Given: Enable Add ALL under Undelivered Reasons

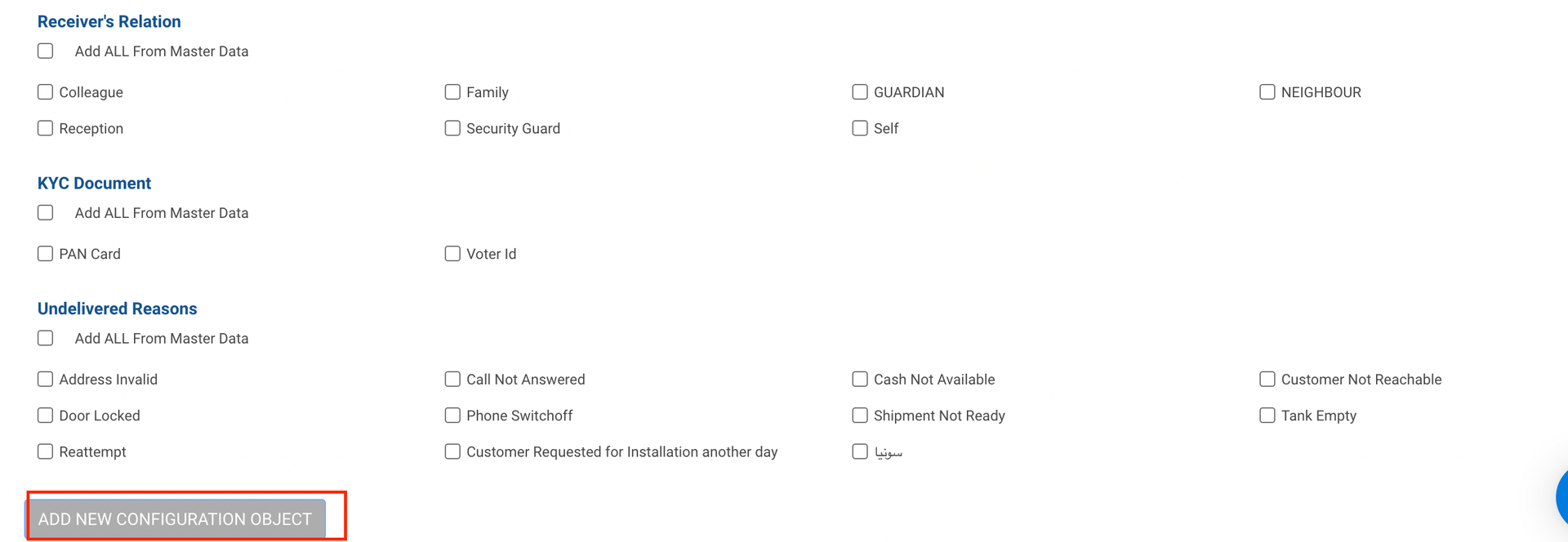Looking at the screenshot, I should coord(46,339).
